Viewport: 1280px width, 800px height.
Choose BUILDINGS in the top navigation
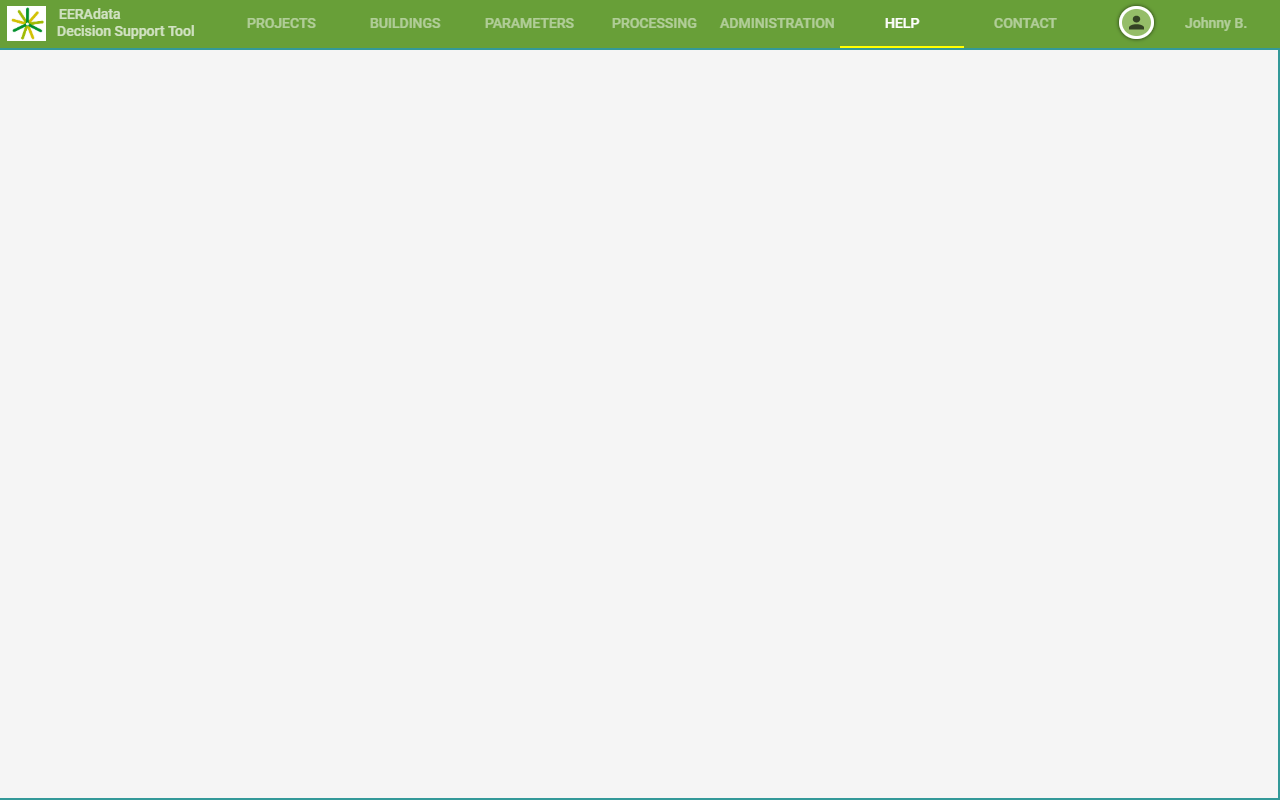[x=405, y=23]
